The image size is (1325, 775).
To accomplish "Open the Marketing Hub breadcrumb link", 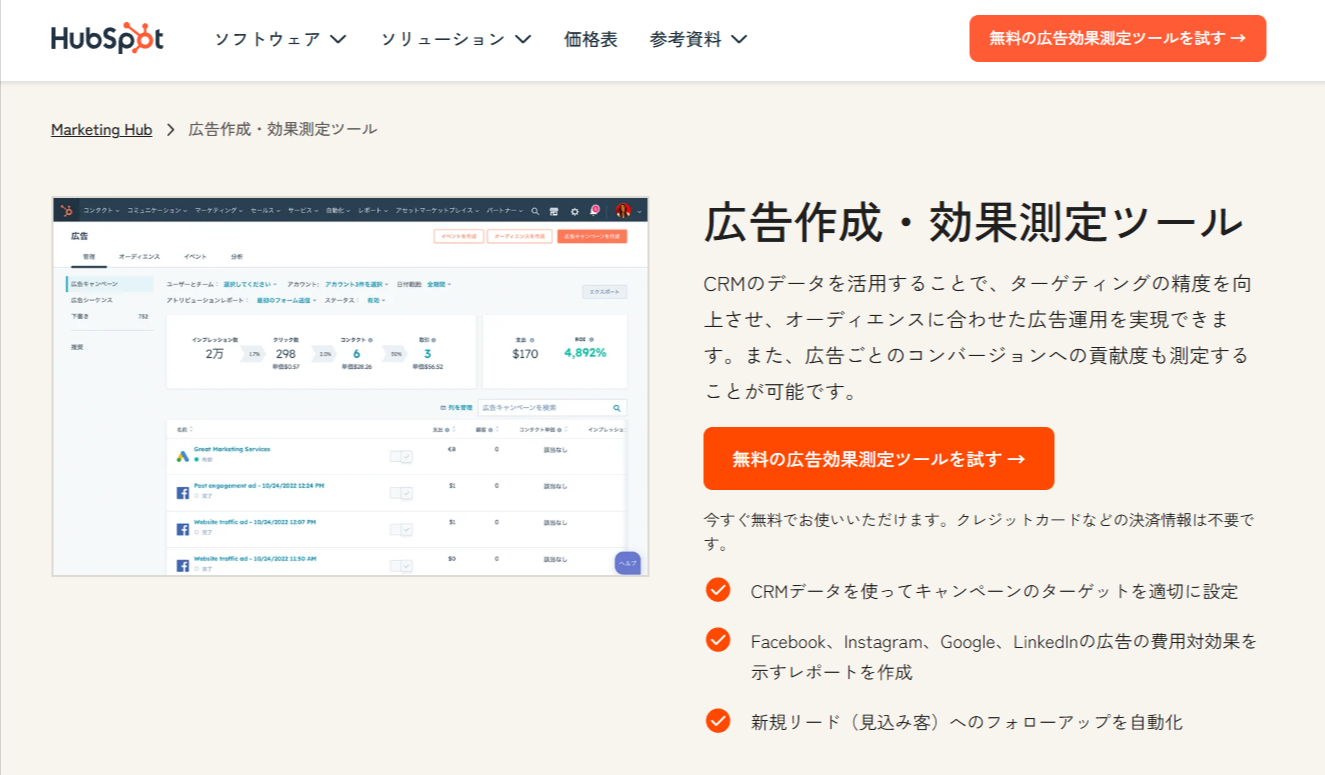I will coord(101,129).
